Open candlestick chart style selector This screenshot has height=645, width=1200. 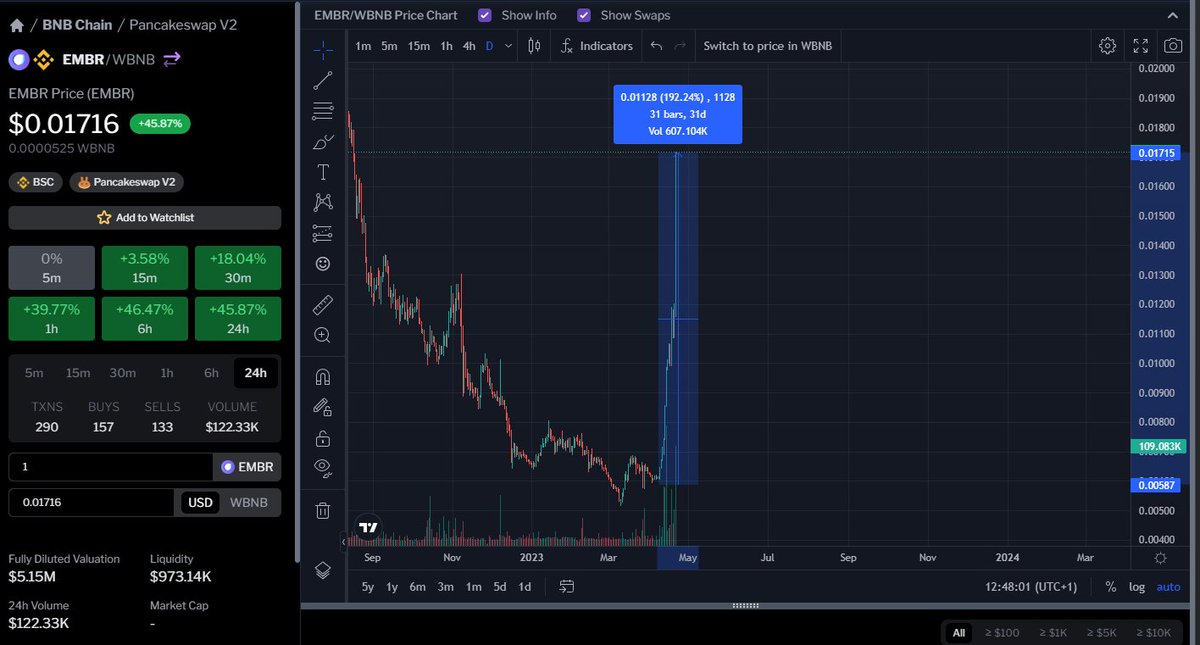[x=534, y=46]
